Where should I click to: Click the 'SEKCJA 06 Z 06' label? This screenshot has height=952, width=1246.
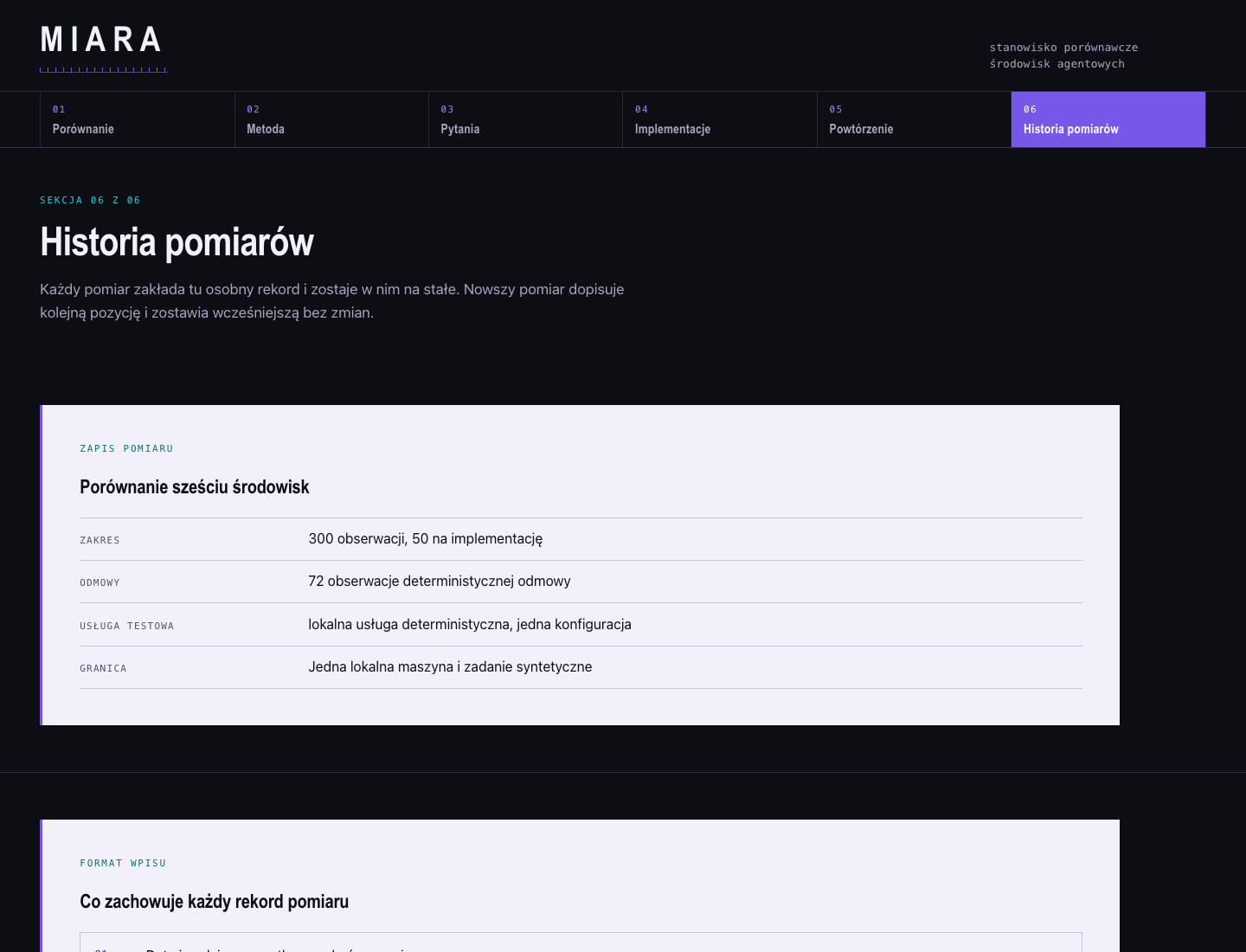tap(90, 200)
